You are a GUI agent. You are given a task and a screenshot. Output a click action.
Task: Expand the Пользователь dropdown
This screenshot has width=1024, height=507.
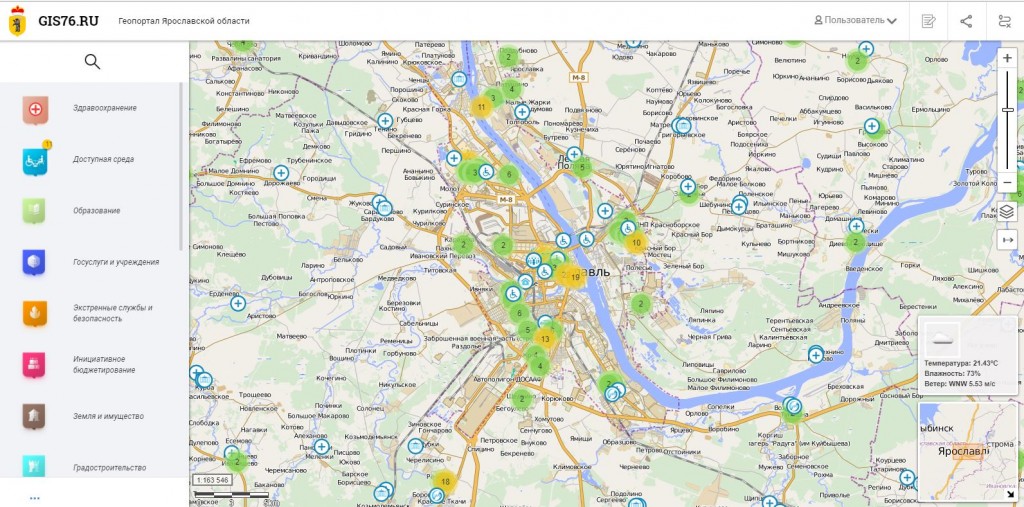[x=856, y=20]
